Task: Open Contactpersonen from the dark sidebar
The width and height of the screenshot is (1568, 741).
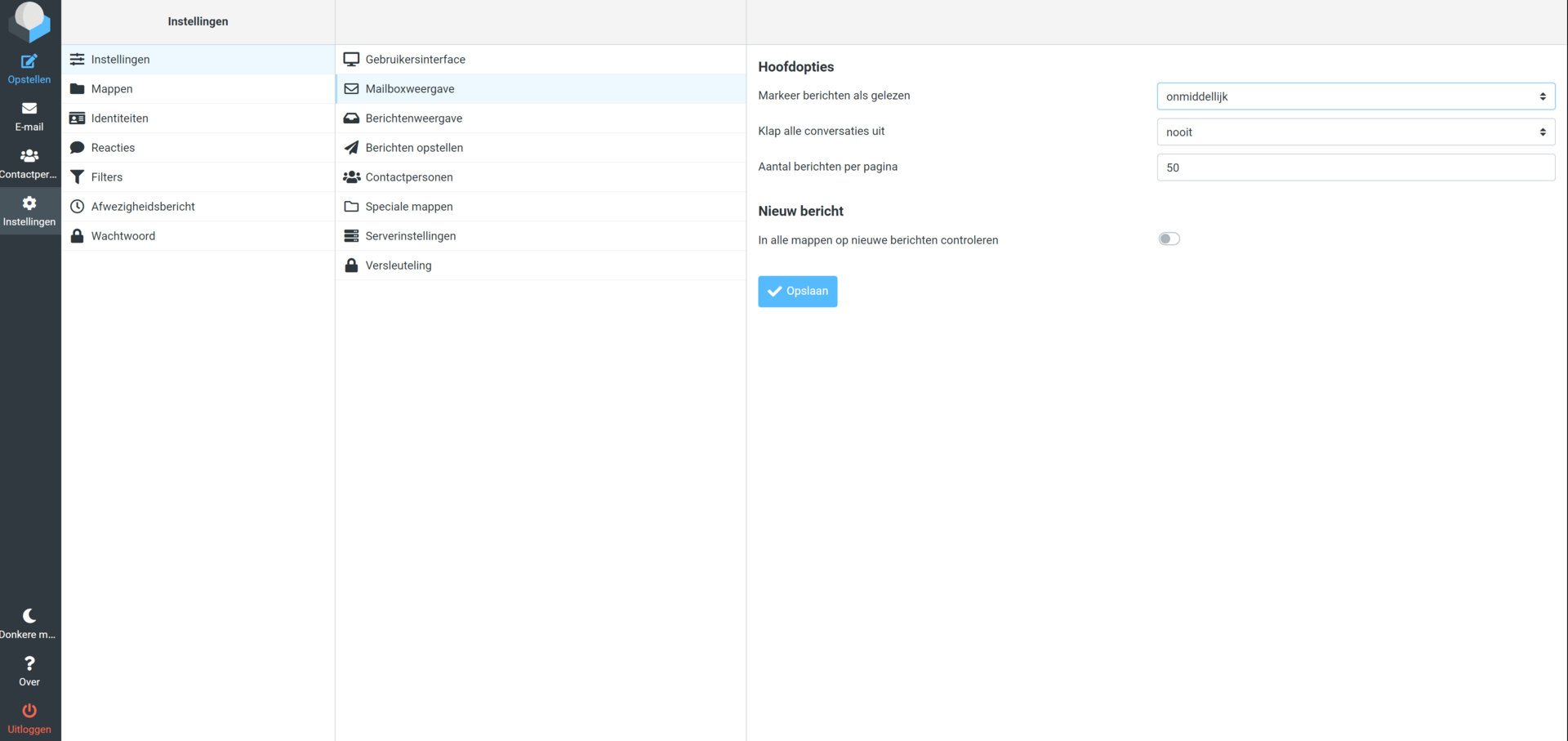Action: 29,163
